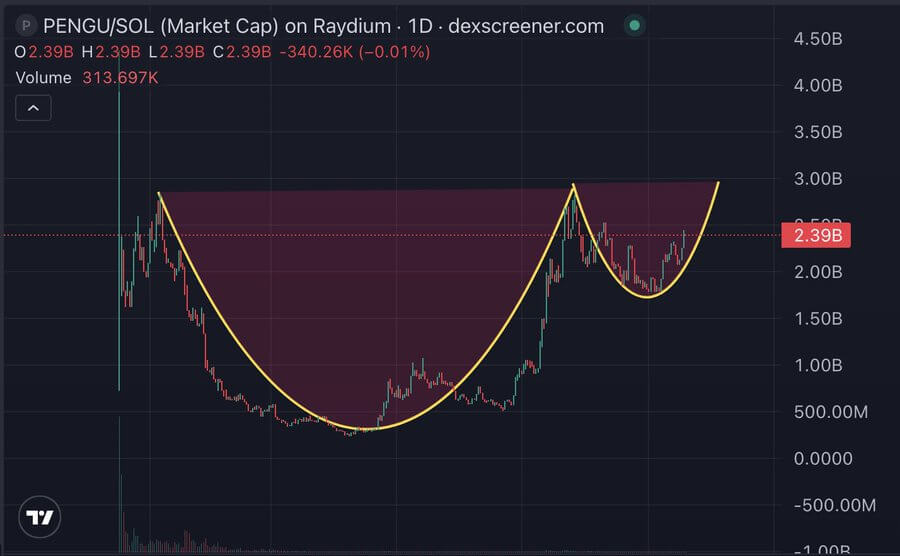Viewport: 900px width, 556px height.
Task: Select the PENGU/SOL chart title text
Action: pyautogui.click(x=324, y=26)
